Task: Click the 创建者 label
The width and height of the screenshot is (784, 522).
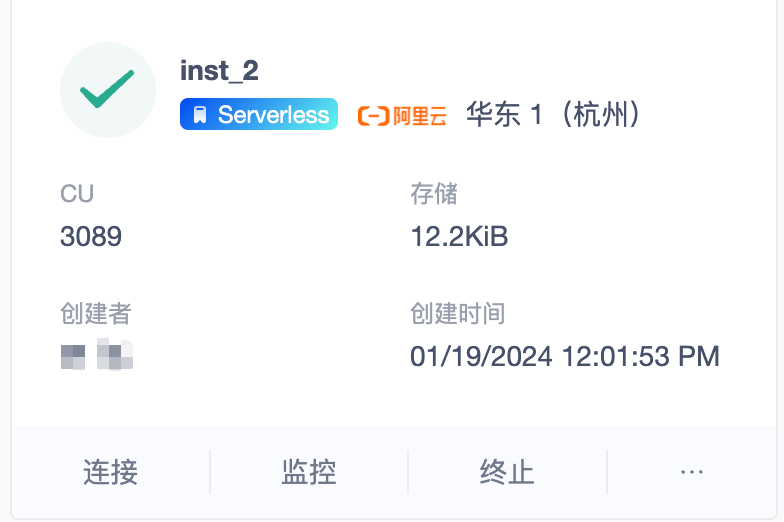Action: tap(96, 313)
